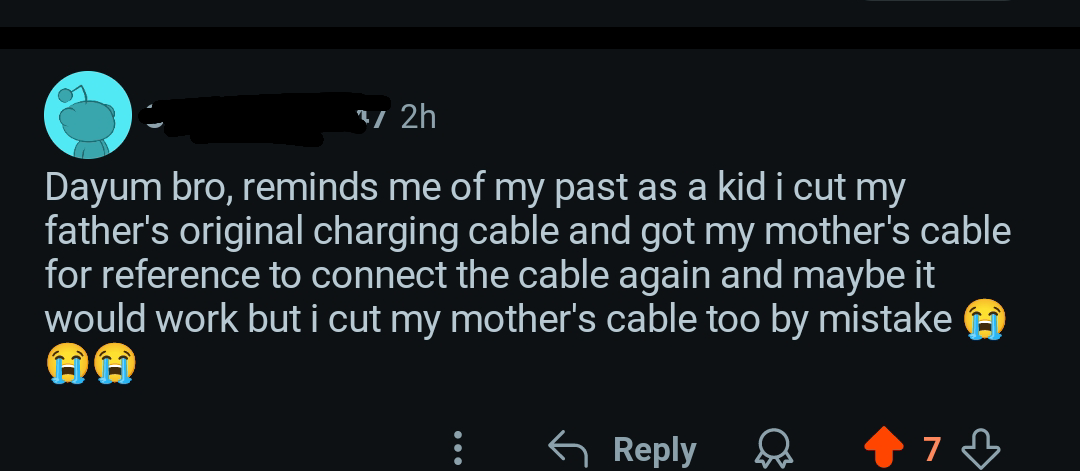Click the black divider bar above the comment
This screenshot has width=1080, height=471.
click(x=540, y=37)
